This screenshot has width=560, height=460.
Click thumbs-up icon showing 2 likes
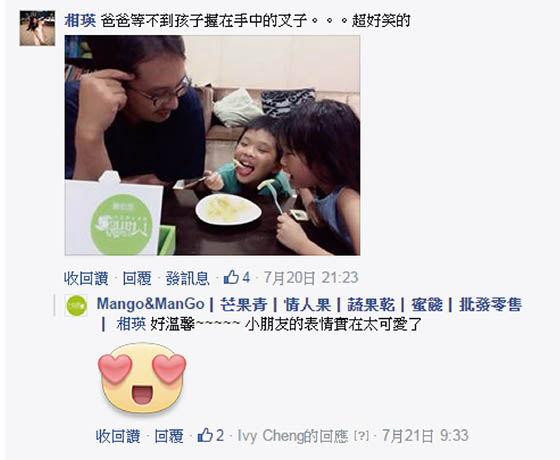(x=205, y=435)
